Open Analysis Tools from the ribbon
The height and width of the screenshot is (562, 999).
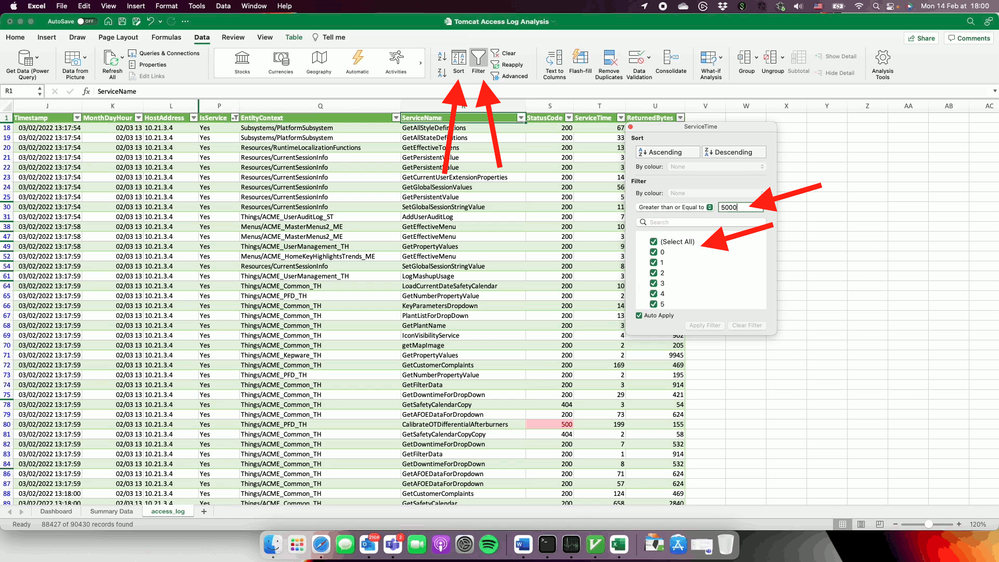pyautogui.click(x=882, y=62)
